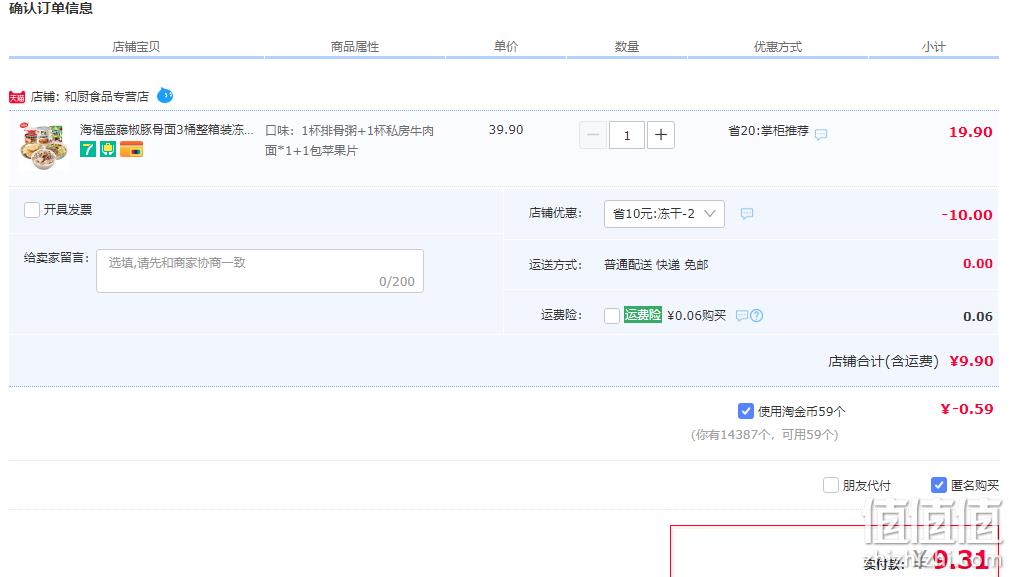Click the shipping fee amount 0.00

coord(978,263)
